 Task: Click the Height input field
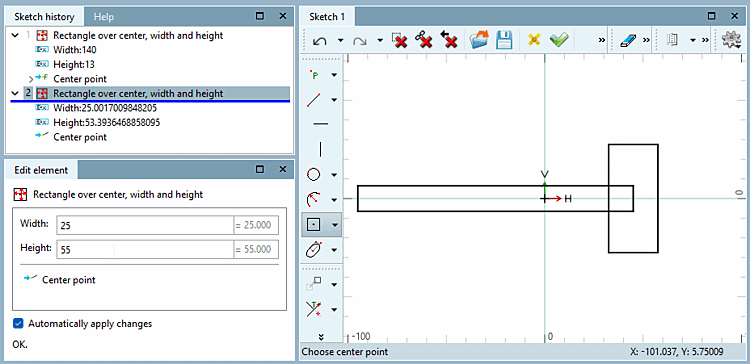[x=144, y=249]
